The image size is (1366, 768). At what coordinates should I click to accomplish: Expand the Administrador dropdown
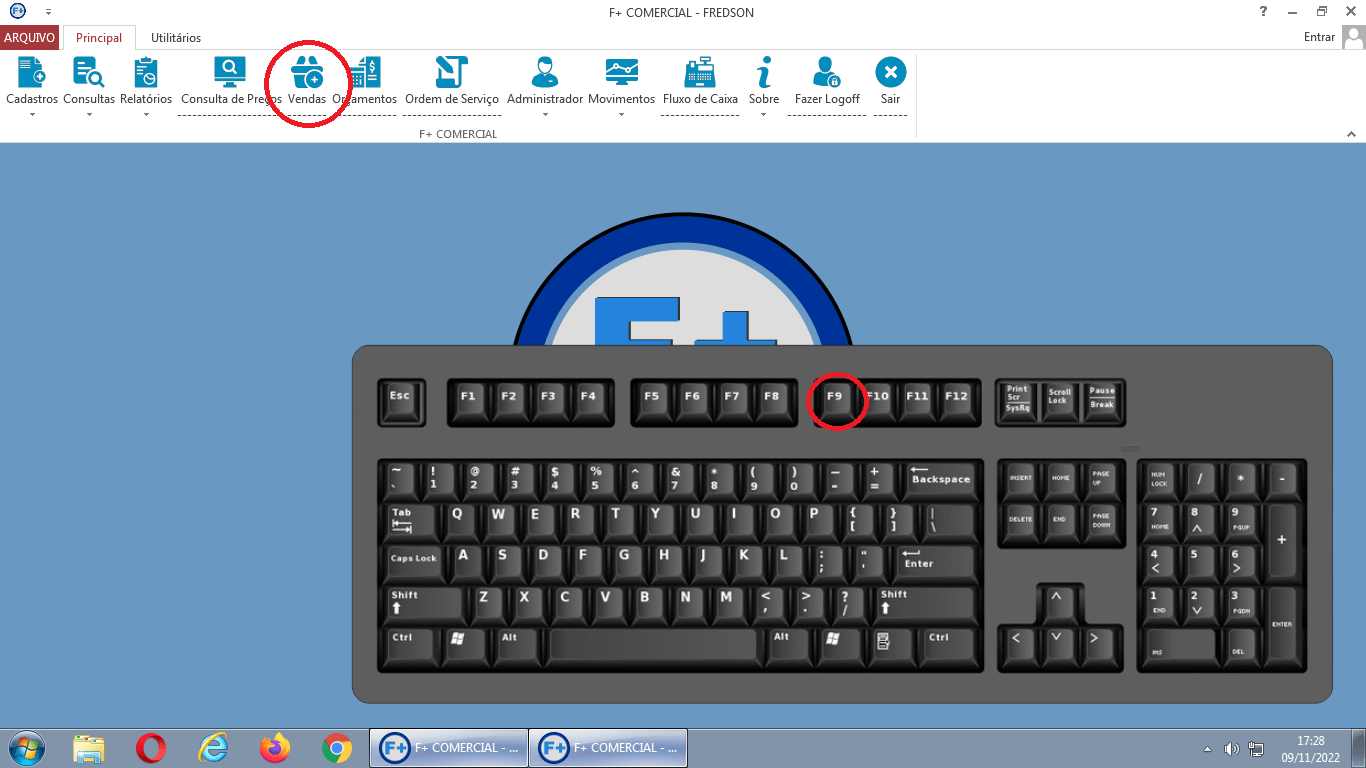point(545,114)
